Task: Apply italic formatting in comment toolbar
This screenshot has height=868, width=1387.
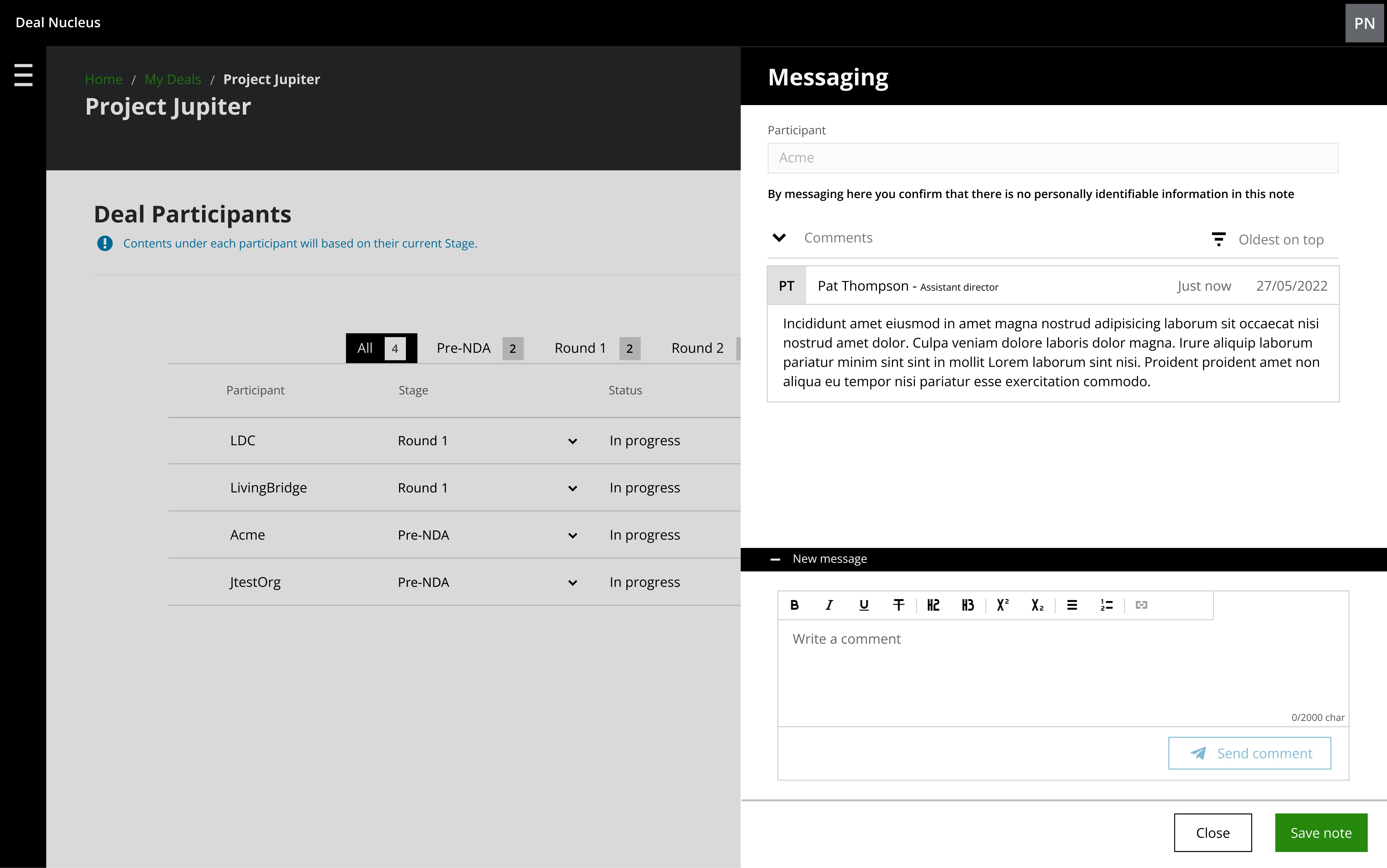Action: [x=829, y=605]
